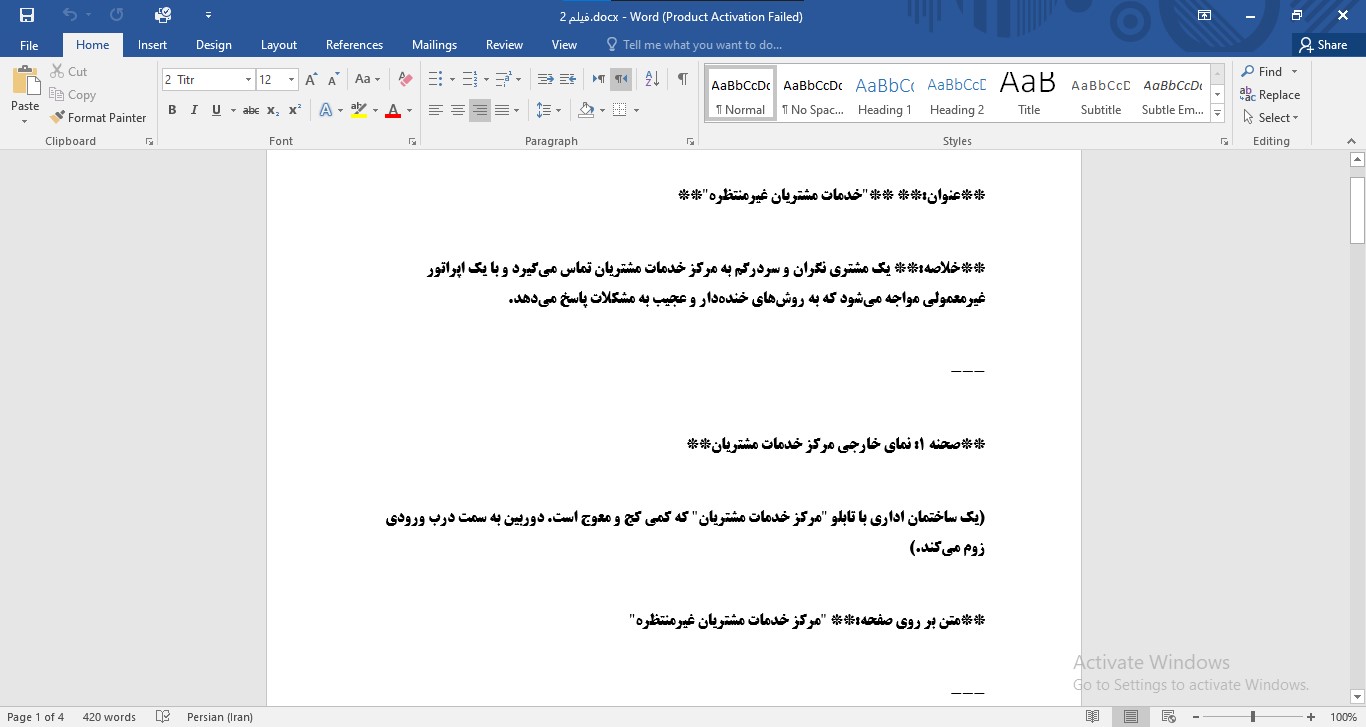The height and width of the screenshot is (727, 1366).
Task: Open the font name dropdown
Action: pyautogui.click(x=248, y=79)
